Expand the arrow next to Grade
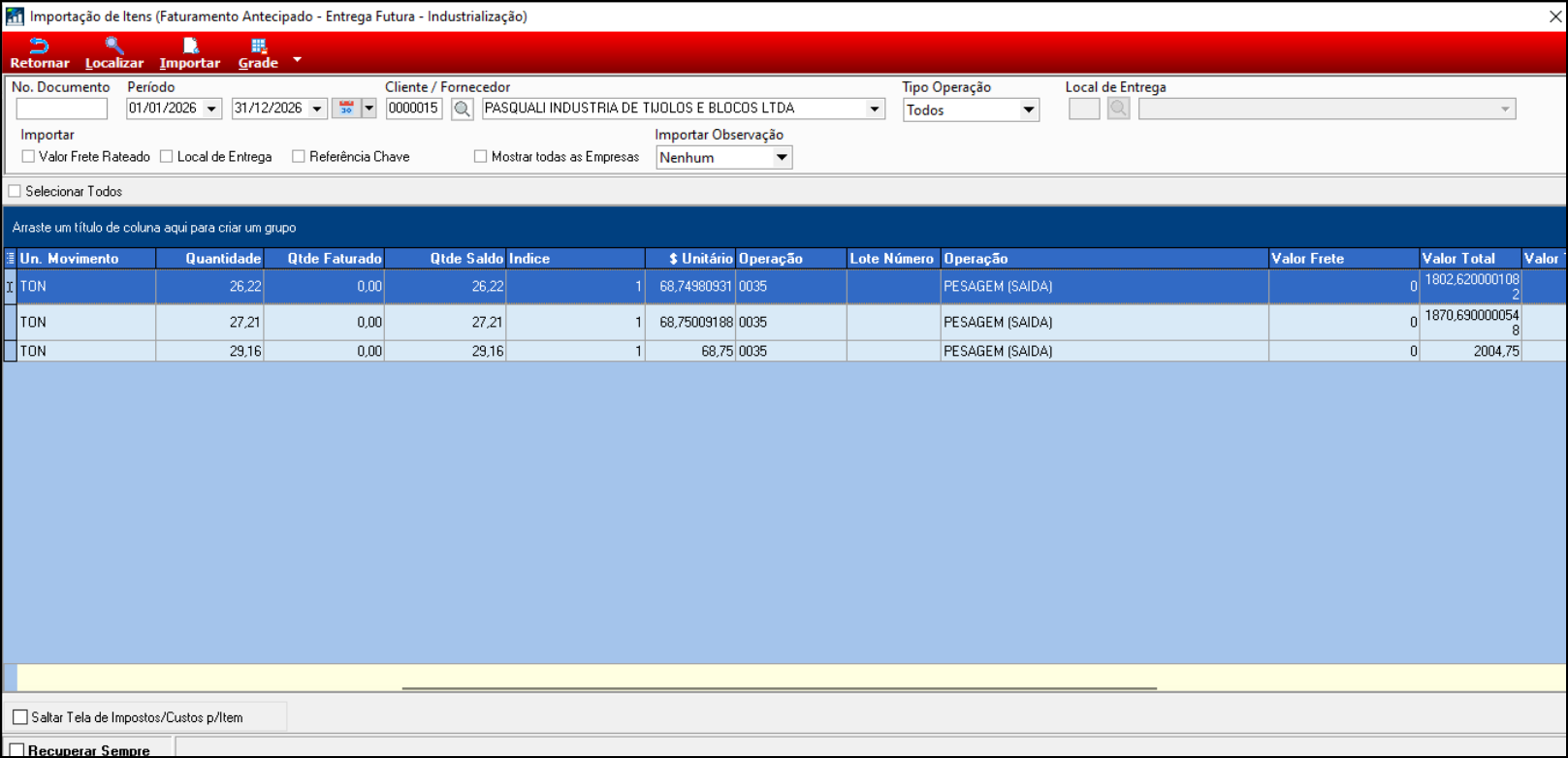The image size is (1568, 758). (x=298, y=59)
